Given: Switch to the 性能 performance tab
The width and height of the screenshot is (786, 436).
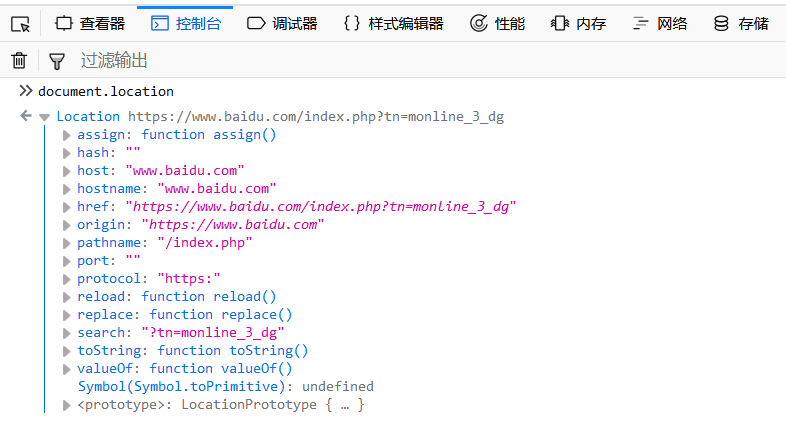Looking at the screenshot, I should 498,24.
